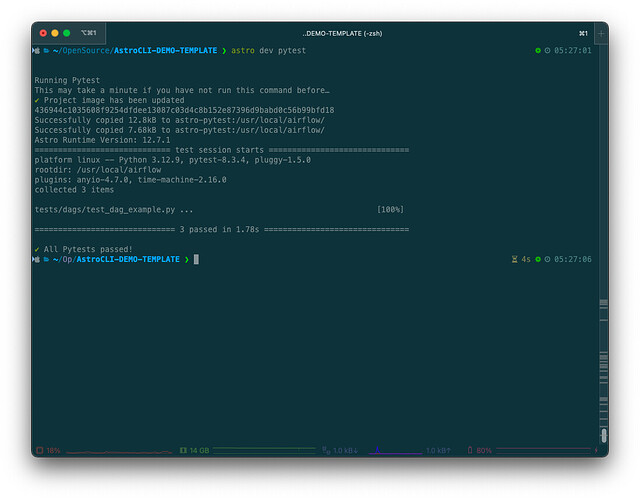Click 'collected 3 items' line

(74, 190)
